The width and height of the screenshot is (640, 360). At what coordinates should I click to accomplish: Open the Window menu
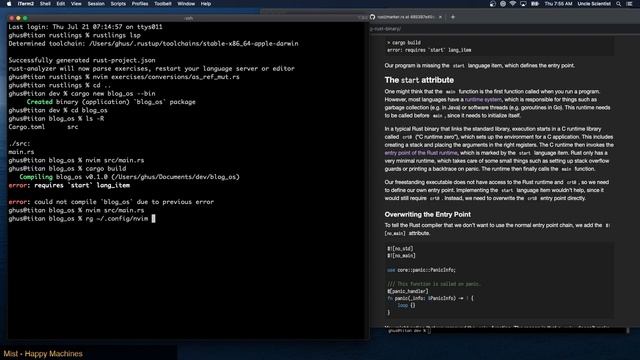(186, 4)
